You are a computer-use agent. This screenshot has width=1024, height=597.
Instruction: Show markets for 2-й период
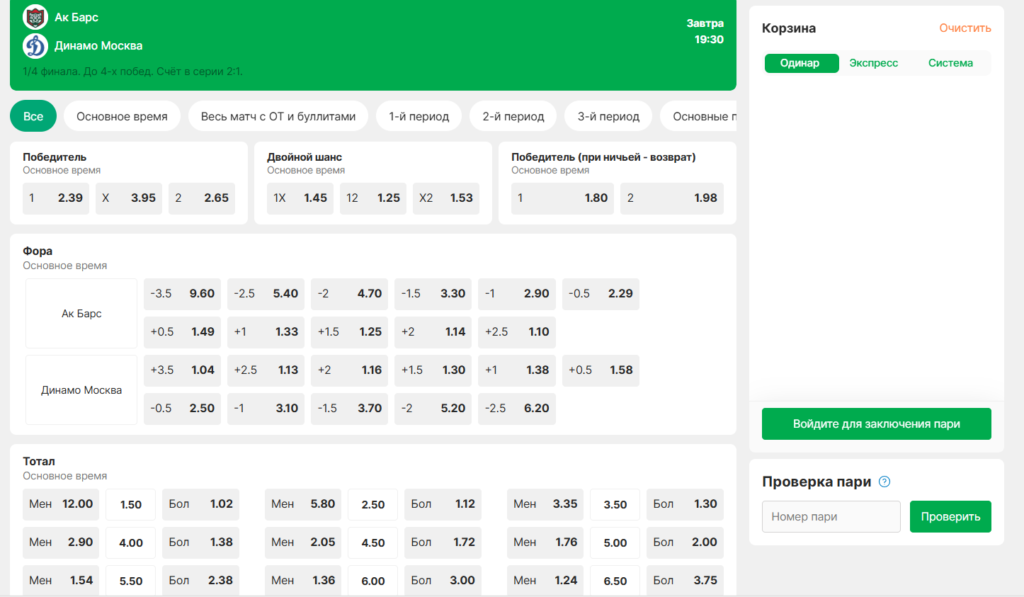point(513,116)
